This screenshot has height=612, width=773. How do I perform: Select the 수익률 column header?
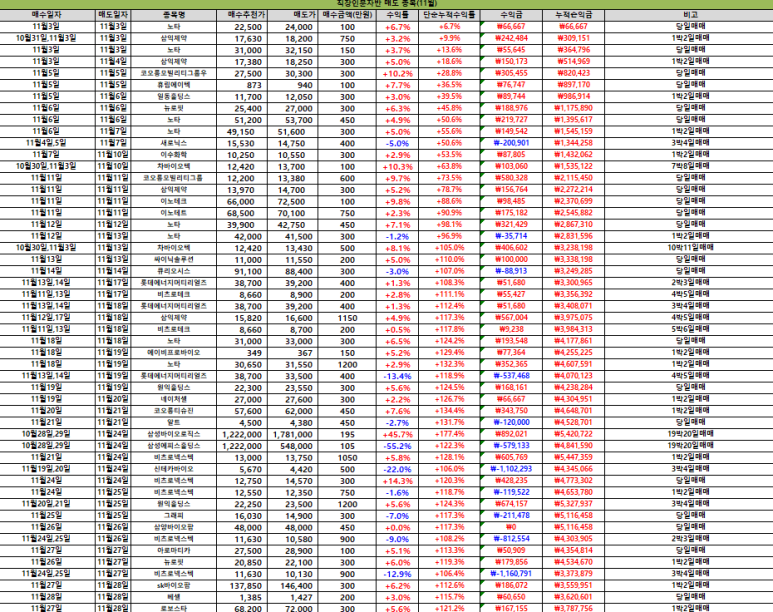(x=397, y=15)
